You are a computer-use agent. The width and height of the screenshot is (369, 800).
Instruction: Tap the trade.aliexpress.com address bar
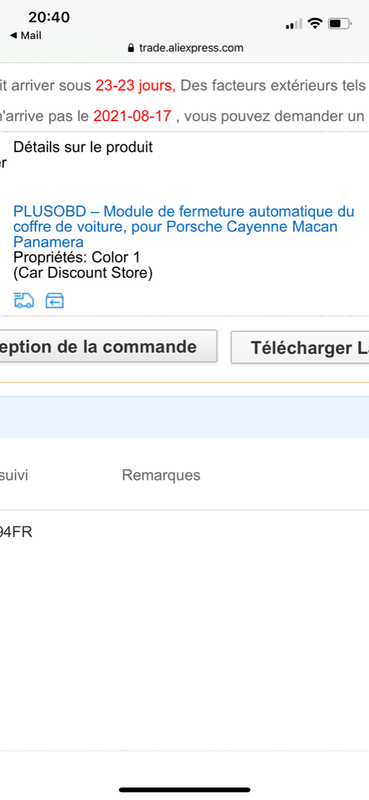point(185,48)
